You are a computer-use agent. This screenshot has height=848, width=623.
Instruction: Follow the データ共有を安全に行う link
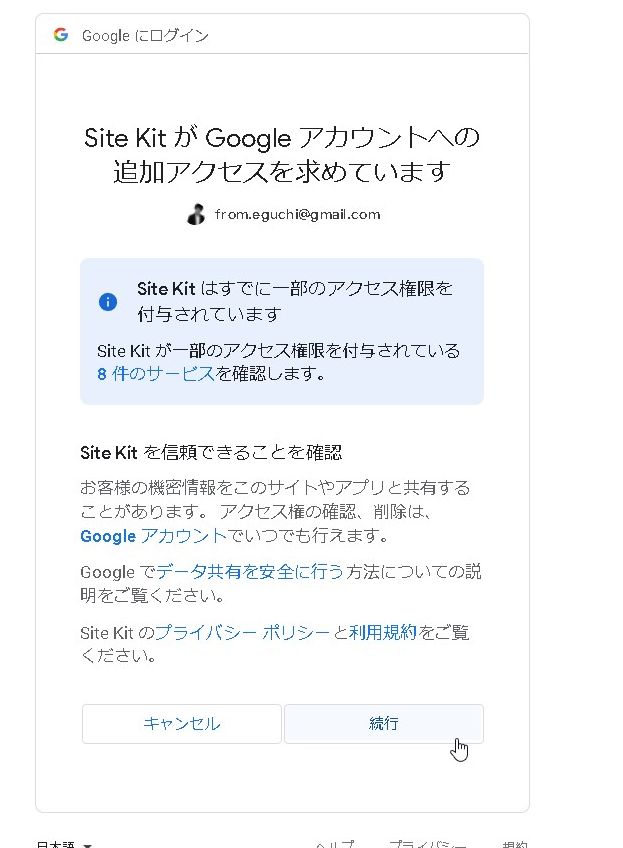[250, 572]
